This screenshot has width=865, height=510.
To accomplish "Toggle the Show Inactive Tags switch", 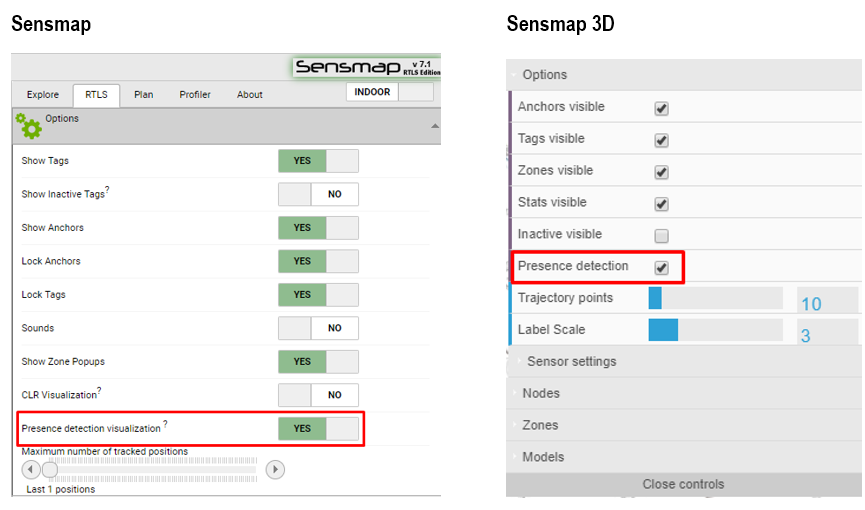I will [x=318, y=194].
